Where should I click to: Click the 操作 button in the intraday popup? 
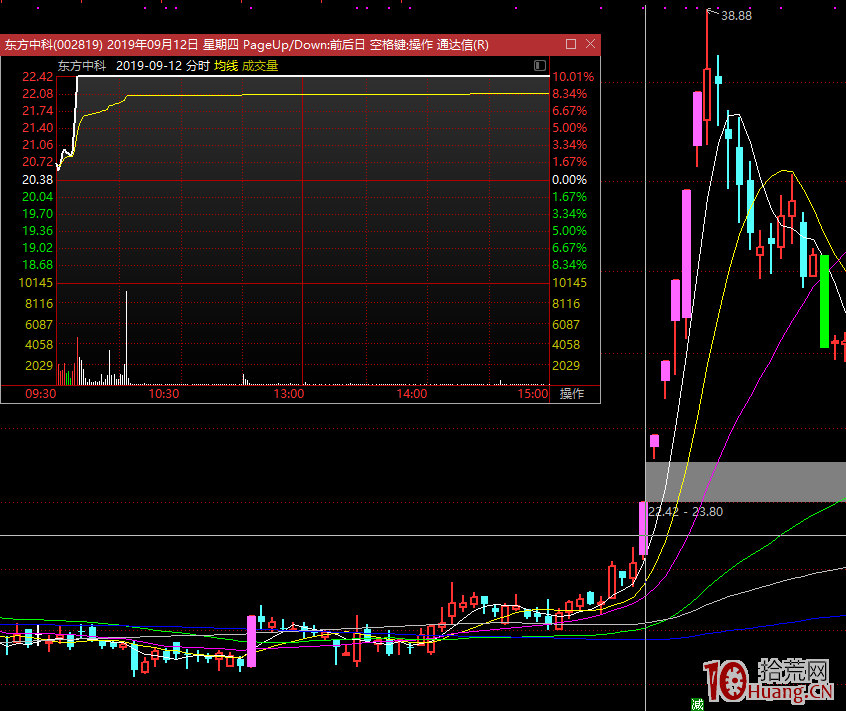click(x=571, y=394)
